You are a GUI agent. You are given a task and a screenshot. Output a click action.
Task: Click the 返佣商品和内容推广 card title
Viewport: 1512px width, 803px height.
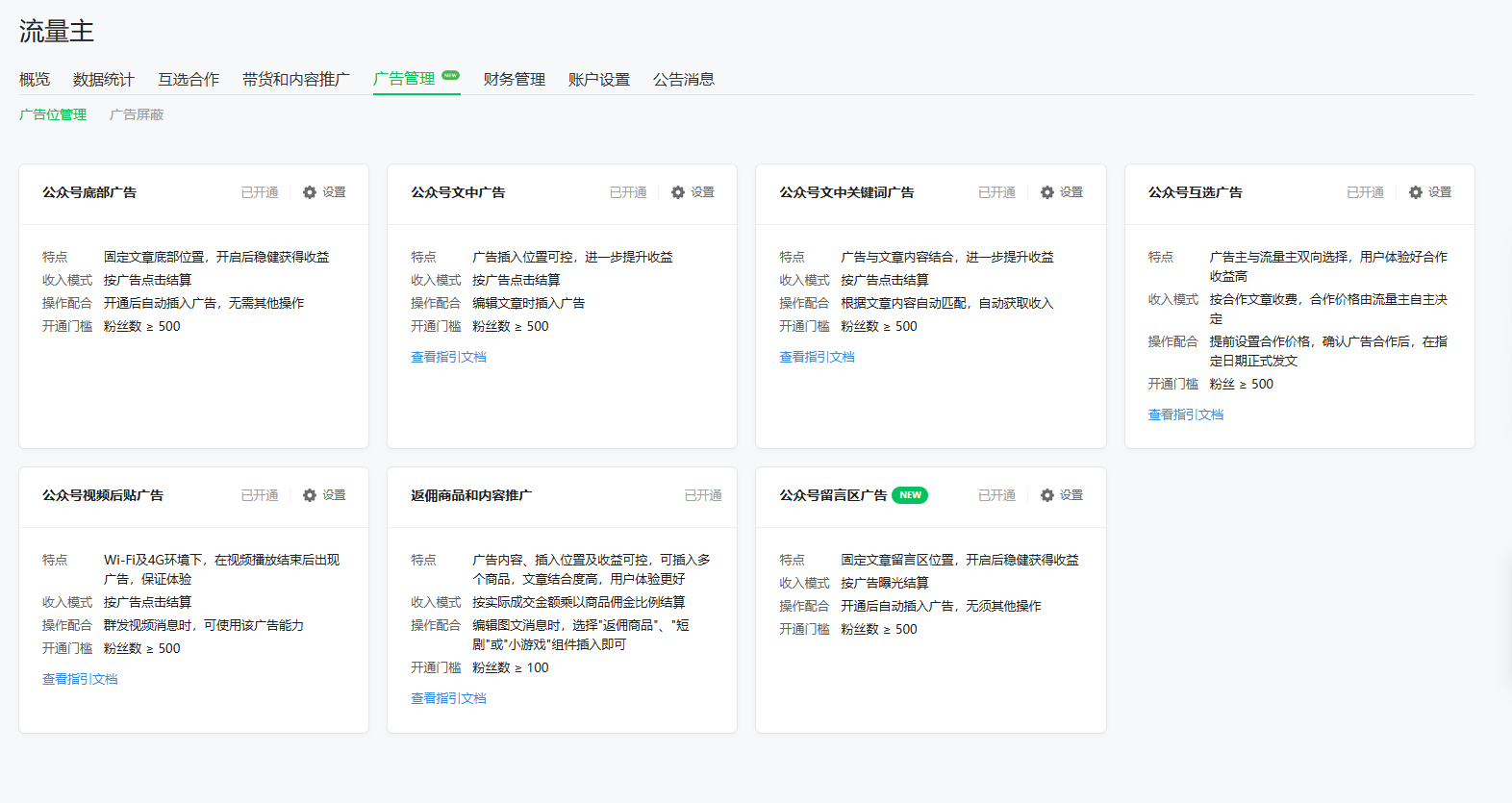click(x=471, y=495)
